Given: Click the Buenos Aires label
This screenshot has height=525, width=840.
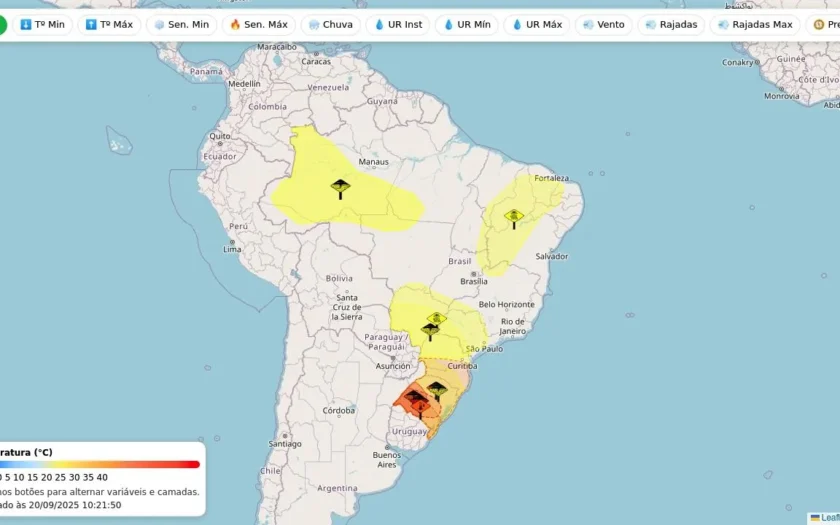Looking at the screenshot, I should (387, 460).
